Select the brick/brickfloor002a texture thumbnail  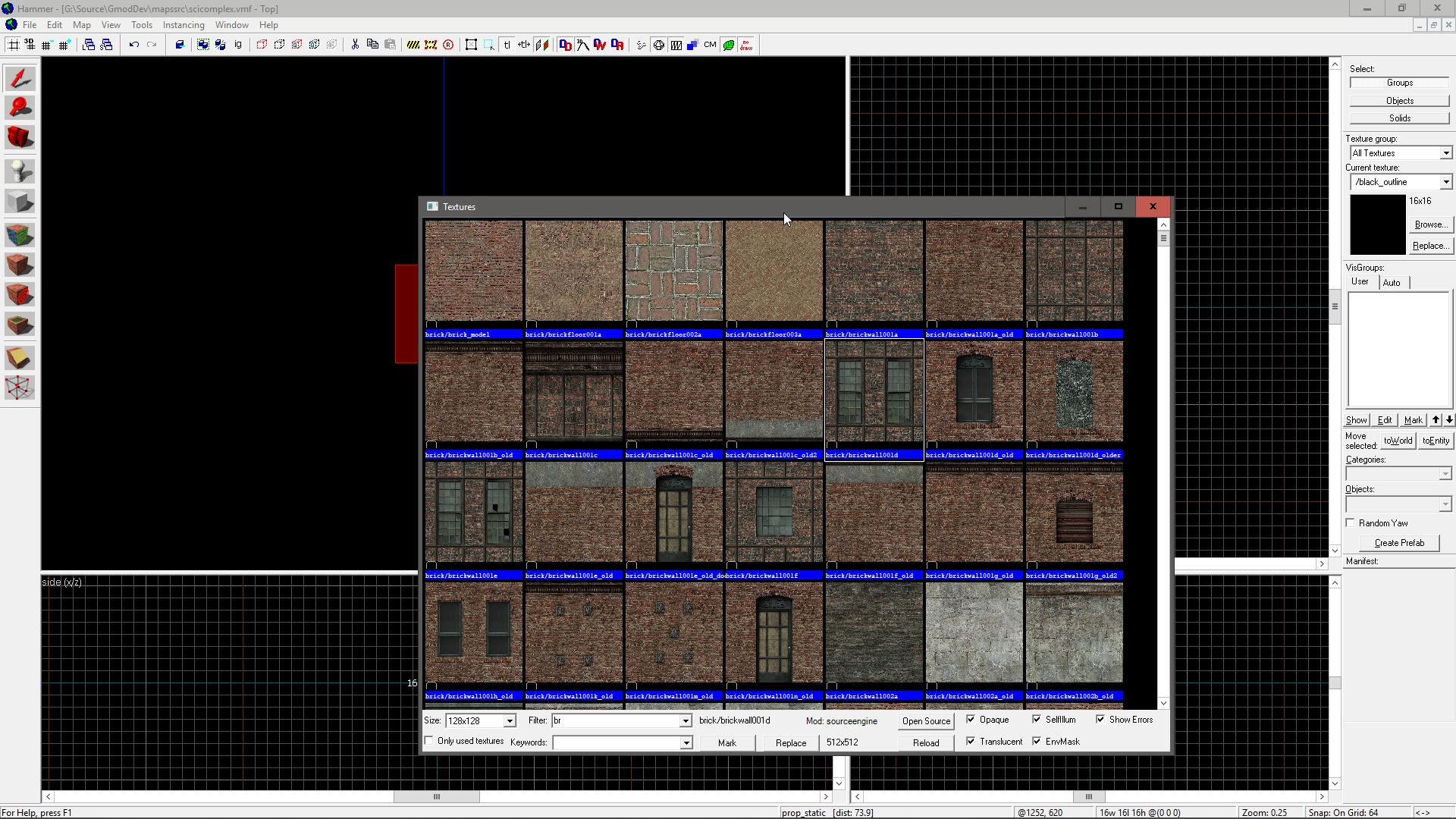point(673,271)
